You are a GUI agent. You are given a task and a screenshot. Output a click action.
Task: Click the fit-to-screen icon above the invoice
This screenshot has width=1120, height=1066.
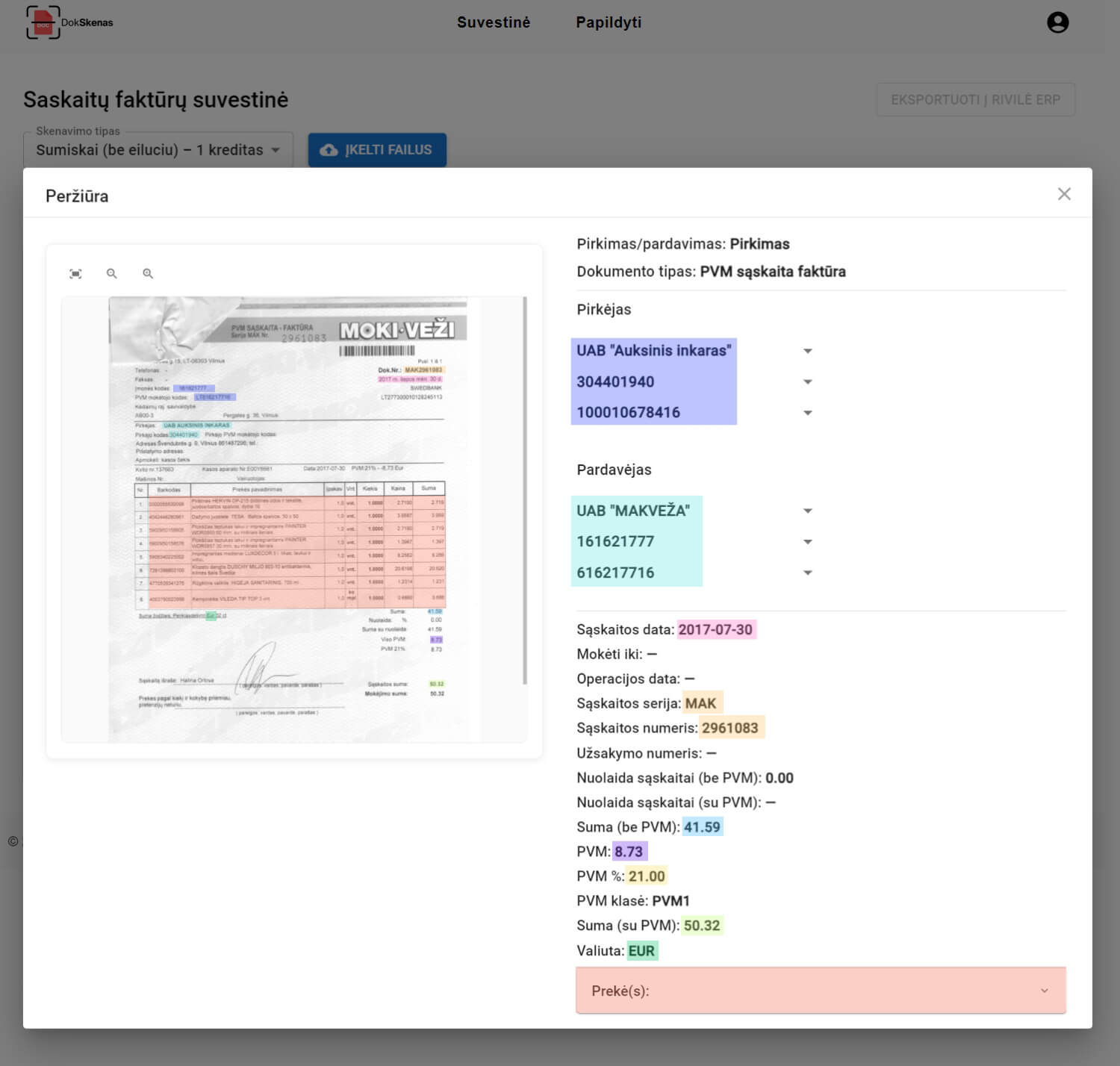tap(75, 274)
